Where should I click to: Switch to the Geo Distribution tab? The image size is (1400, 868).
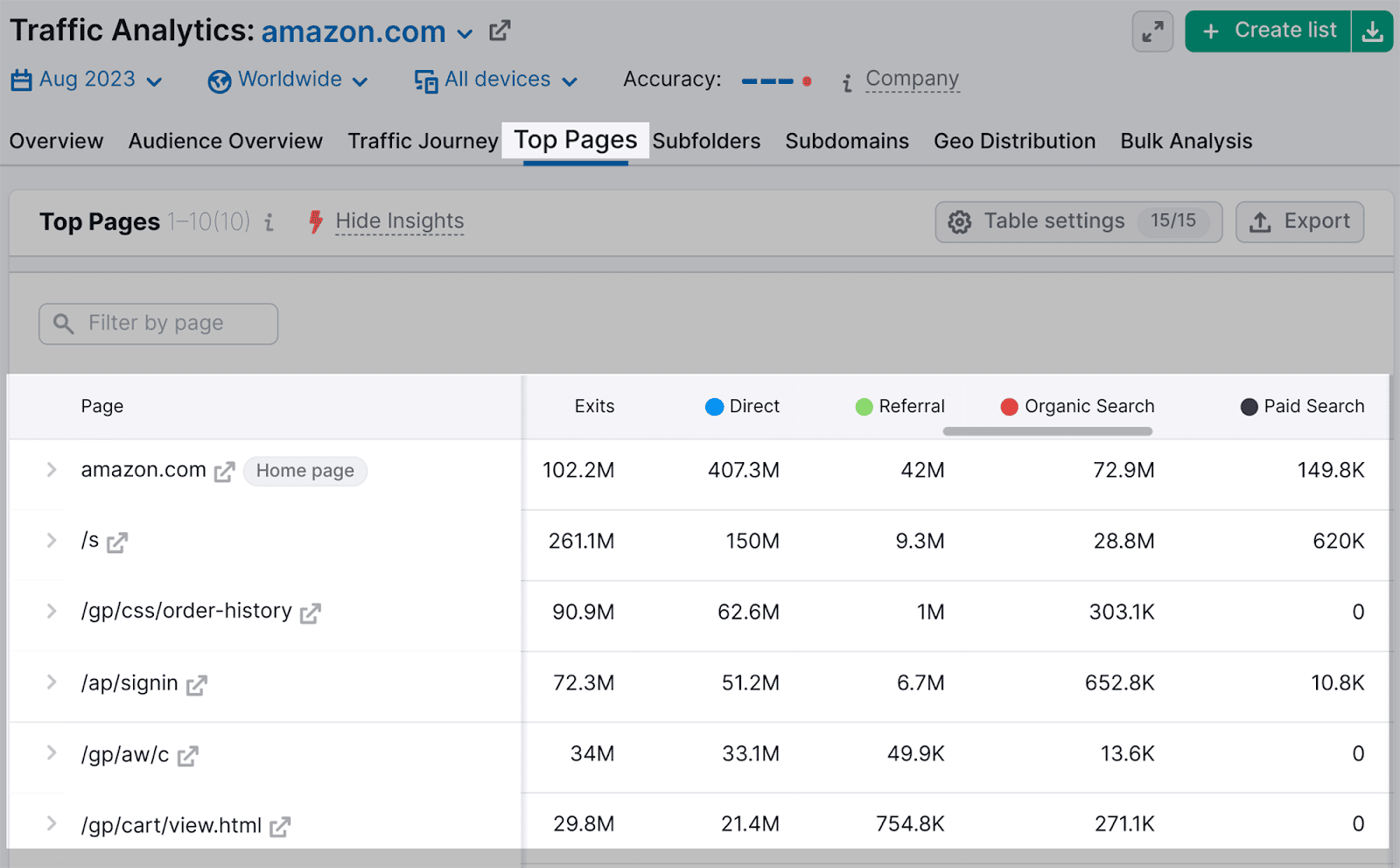pos(1014,141)
